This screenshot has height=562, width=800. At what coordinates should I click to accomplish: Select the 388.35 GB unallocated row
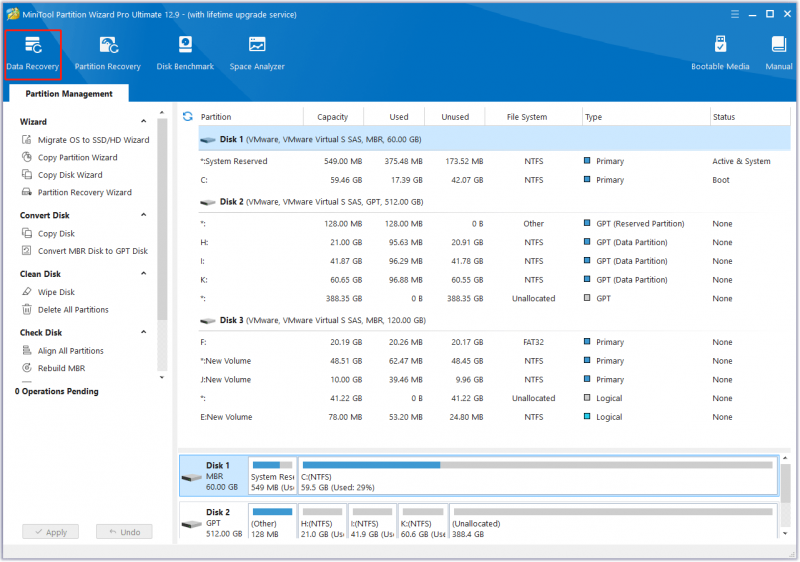click(494, 298)
